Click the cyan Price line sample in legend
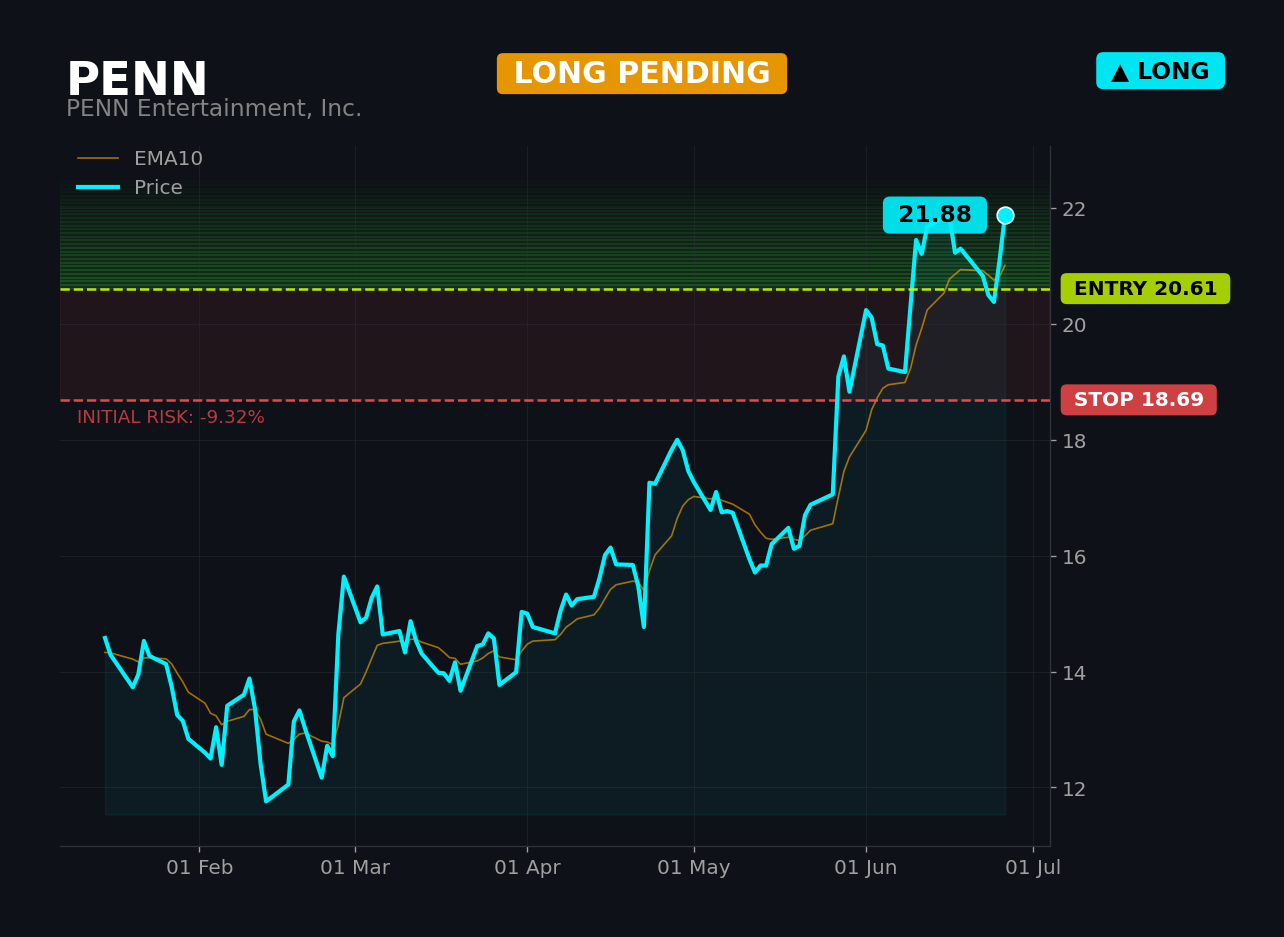Viewport: 1284px width, 937px height. tap(98, 188)
